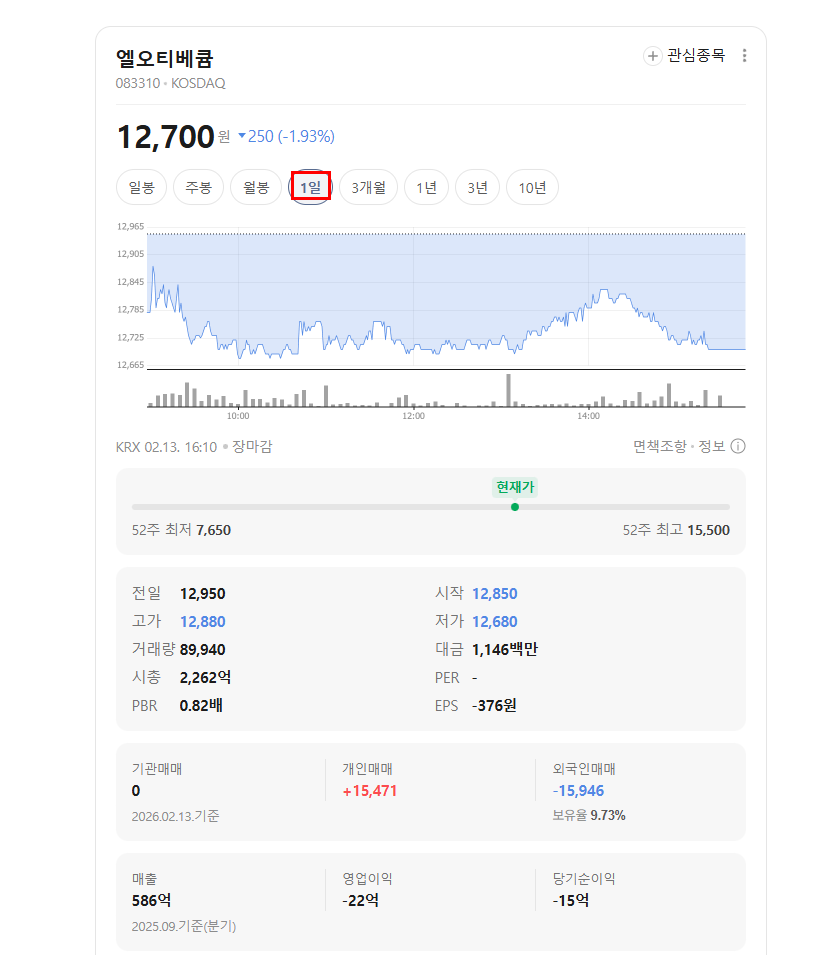
Task: Click the 현재가 label badge
Action: coord(515,487)
